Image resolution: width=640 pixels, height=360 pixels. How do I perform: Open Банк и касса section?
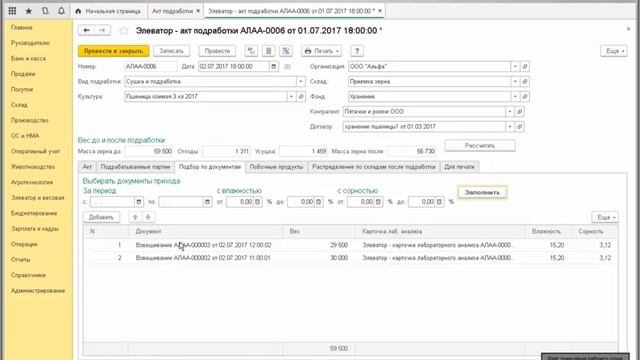click(28, 58)
